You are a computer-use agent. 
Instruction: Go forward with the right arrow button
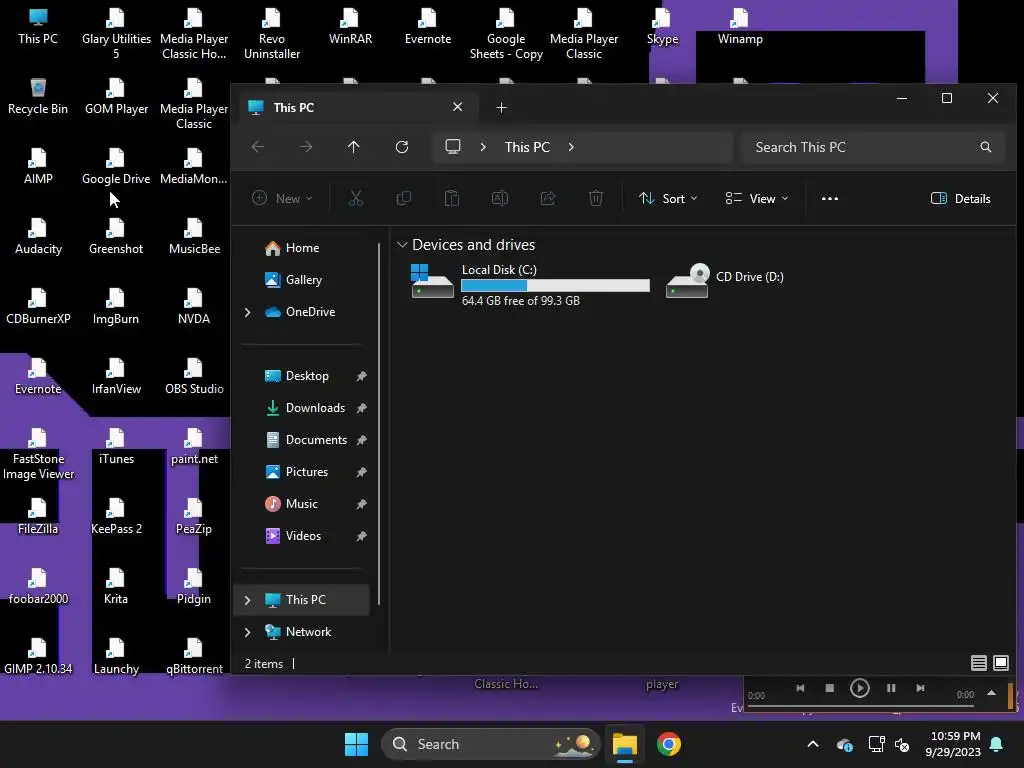point(306,147)
